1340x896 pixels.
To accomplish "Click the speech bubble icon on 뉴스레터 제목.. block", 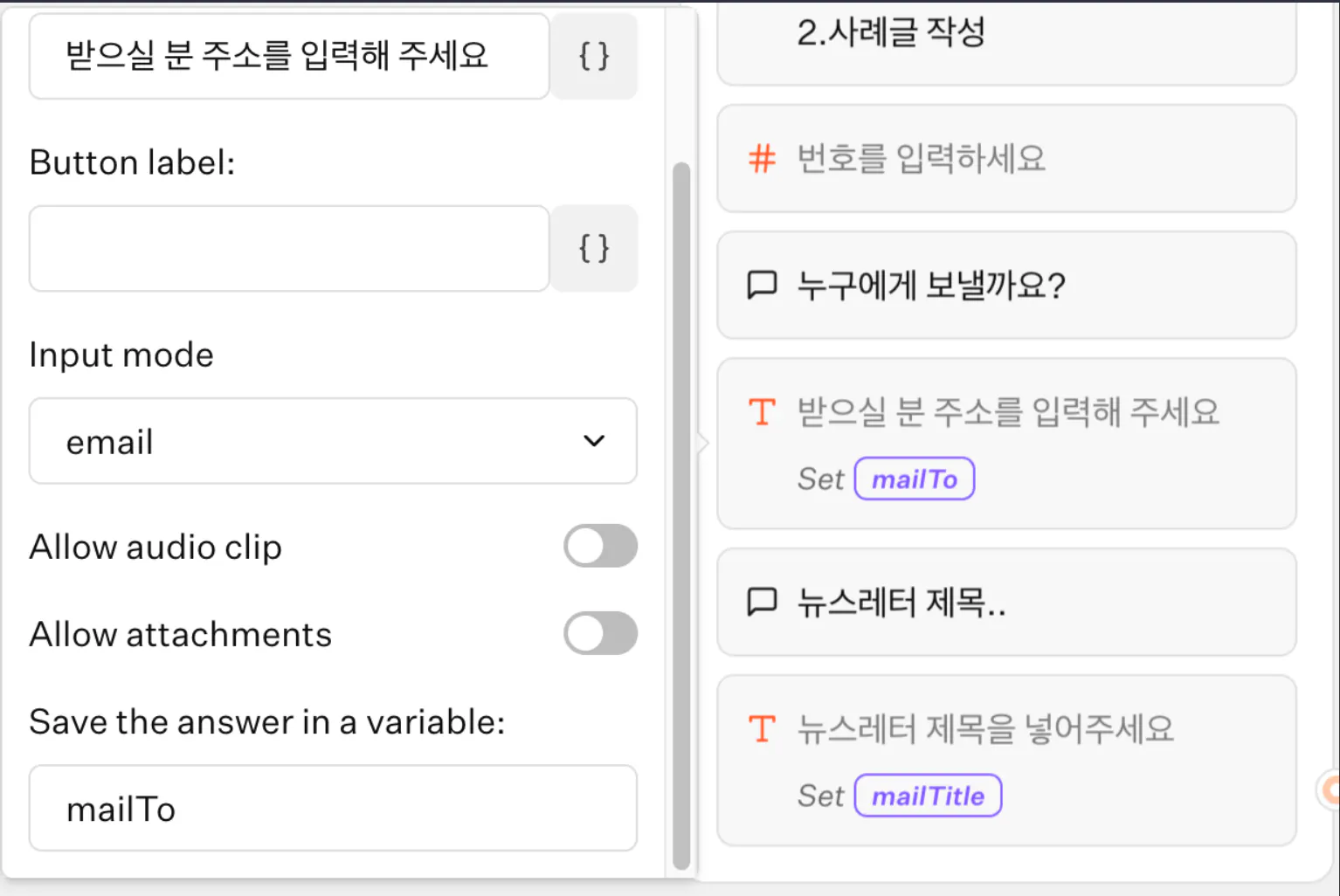I will [x=762, y=602].
